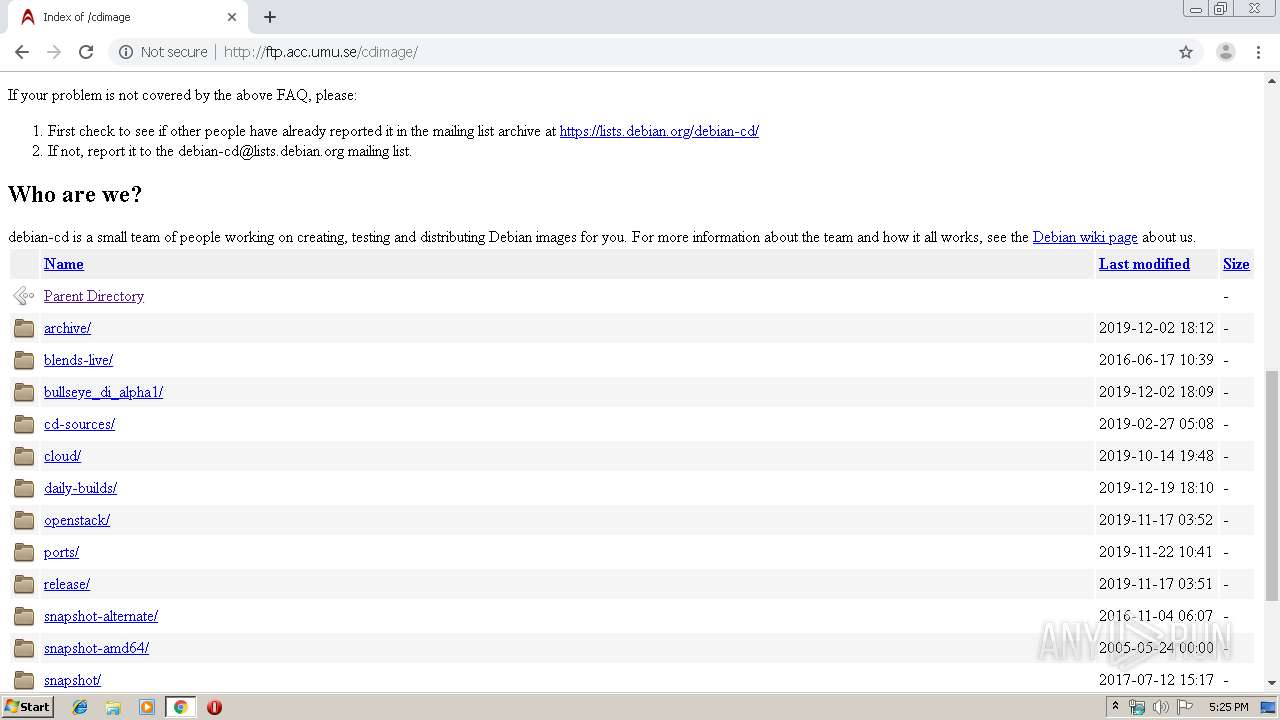Click the Action Center flag icon
The width and height of the screenshot is (1280, 720).
click(1185, 707)
